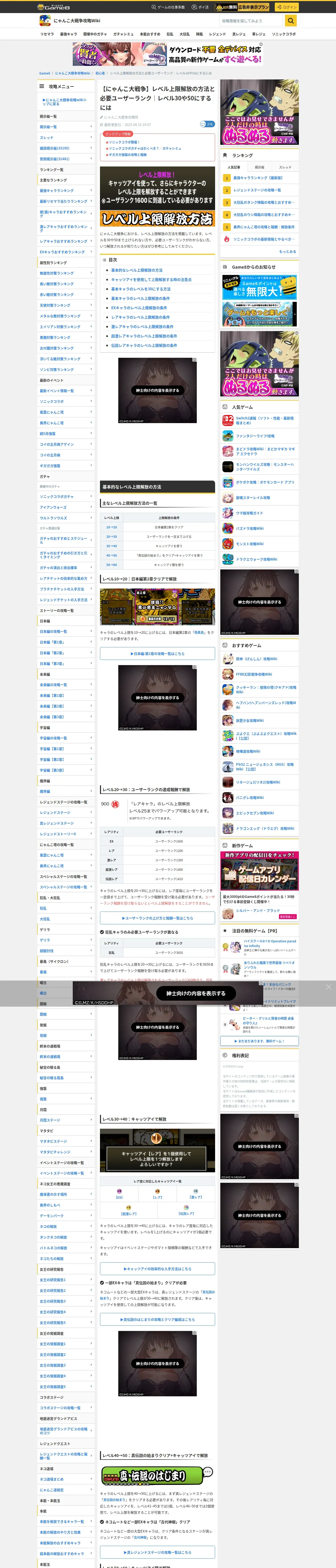
Task: Open the リセマラ menu item in nav bar
Action: pos(47,34)
